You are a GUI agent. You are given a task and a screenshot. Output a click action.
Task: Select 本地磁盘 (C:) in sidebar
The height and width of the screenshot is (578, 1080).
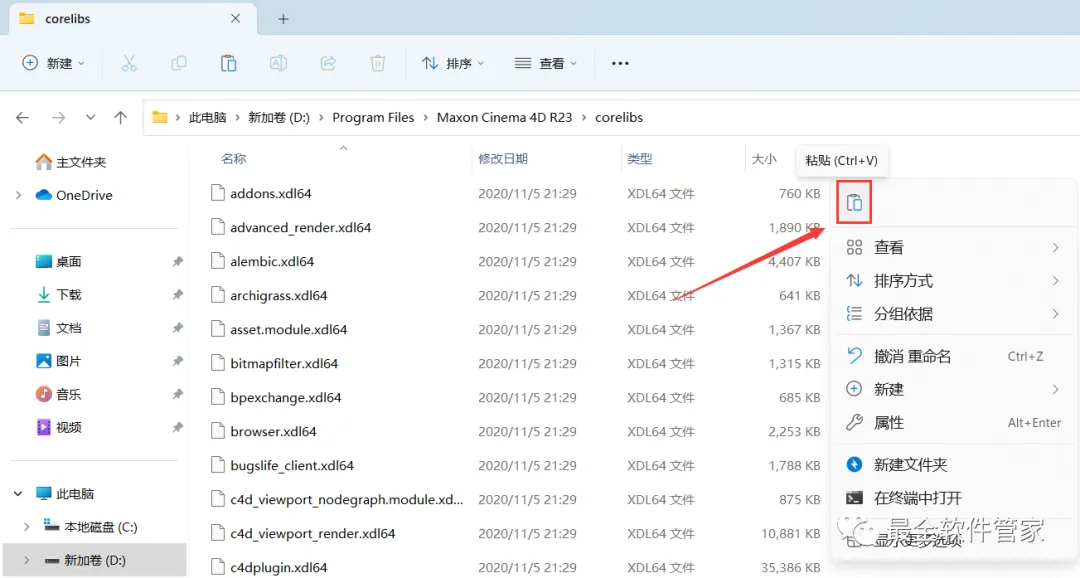(x=90, y=527)
